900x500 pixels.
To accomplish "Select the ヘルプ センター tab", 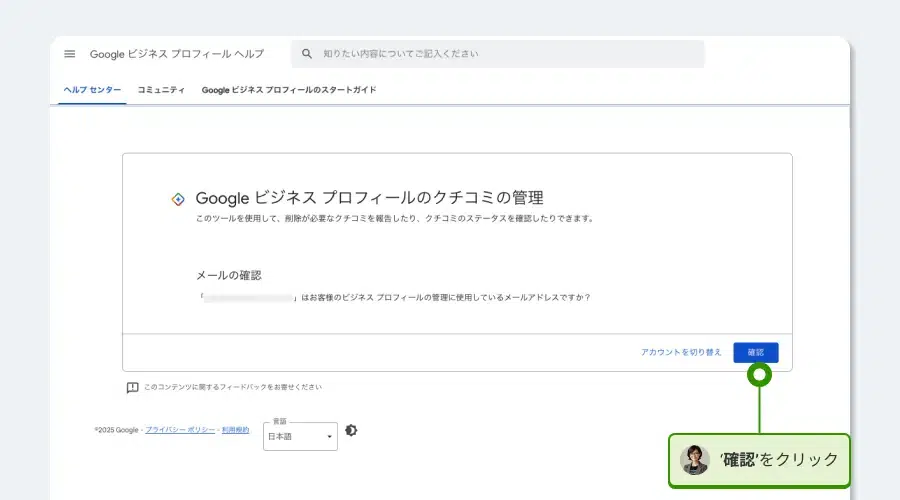I will tap(92, 90).
